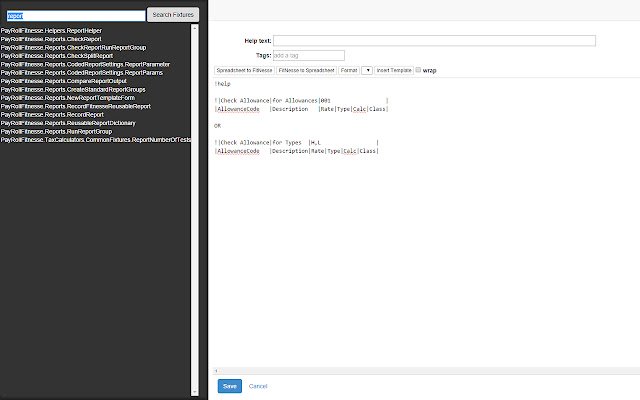This screenshot has height=400, width=640.
Task: Open NewReportTemplateForm fixture entry
Action: [x=68, y=98]
